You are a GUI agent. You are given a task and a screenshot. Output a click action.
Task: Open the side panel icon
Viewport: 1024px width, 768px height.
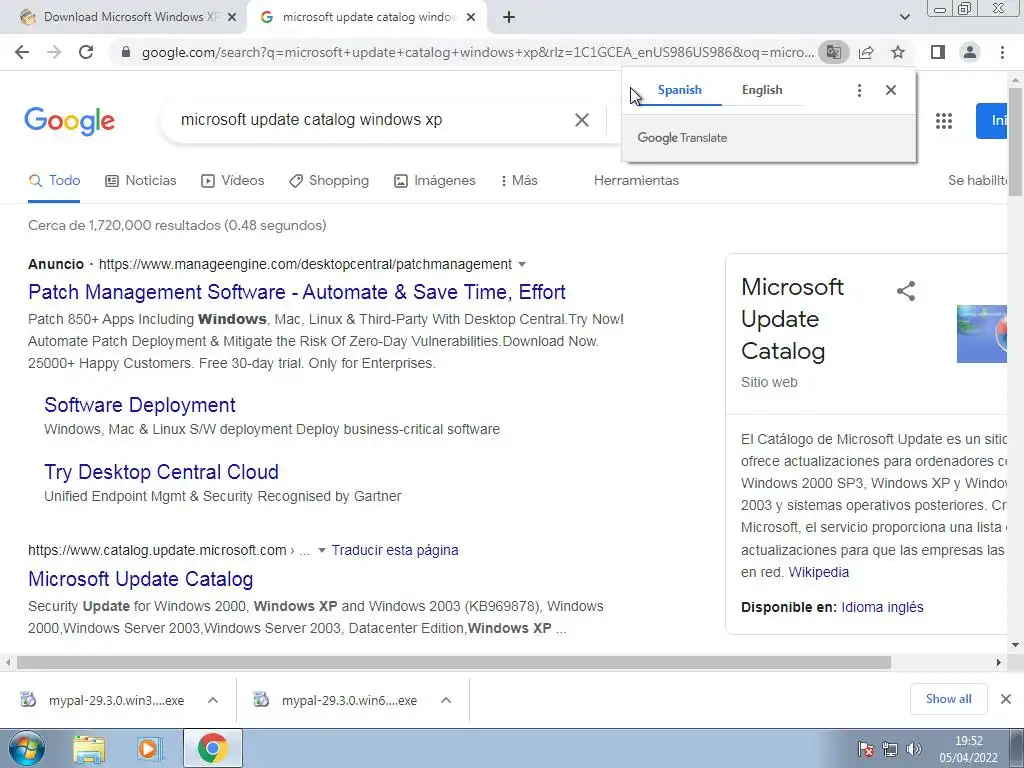coord(938,52)
